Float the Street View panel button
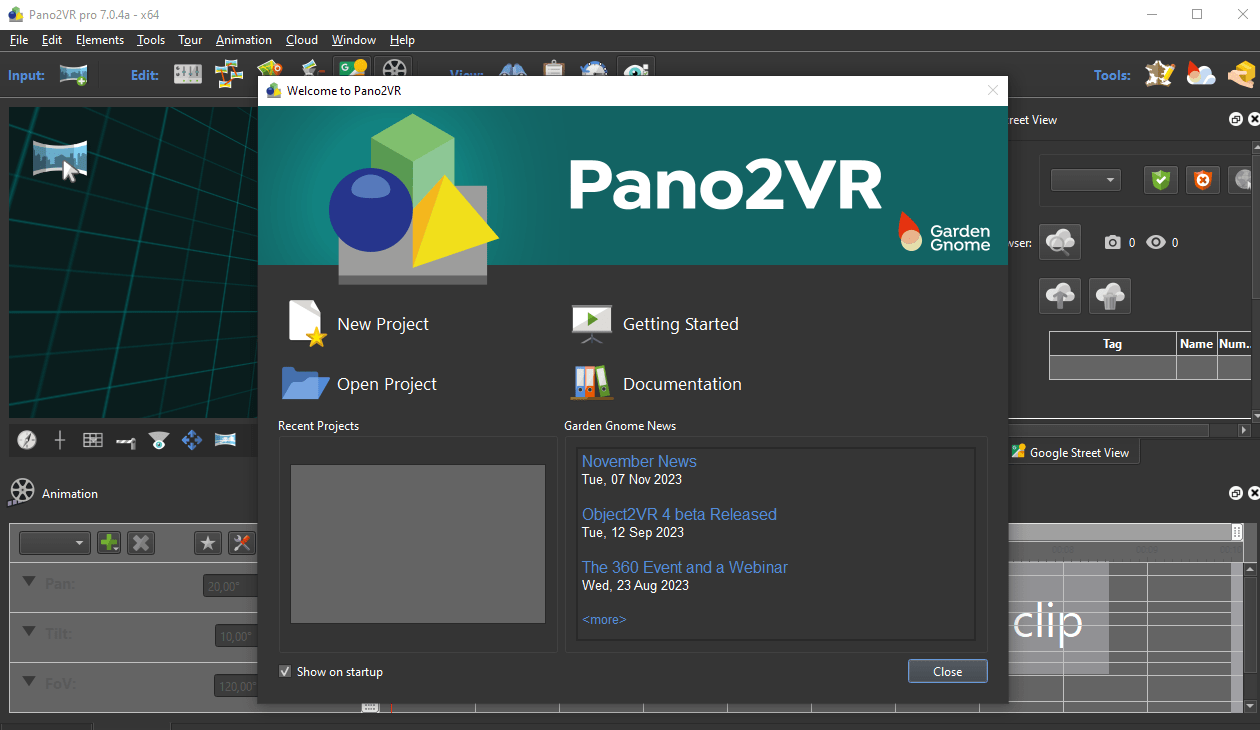The width and height of the screenshot is (1260, 730). pyautogui.click(x=1236, y=119)
